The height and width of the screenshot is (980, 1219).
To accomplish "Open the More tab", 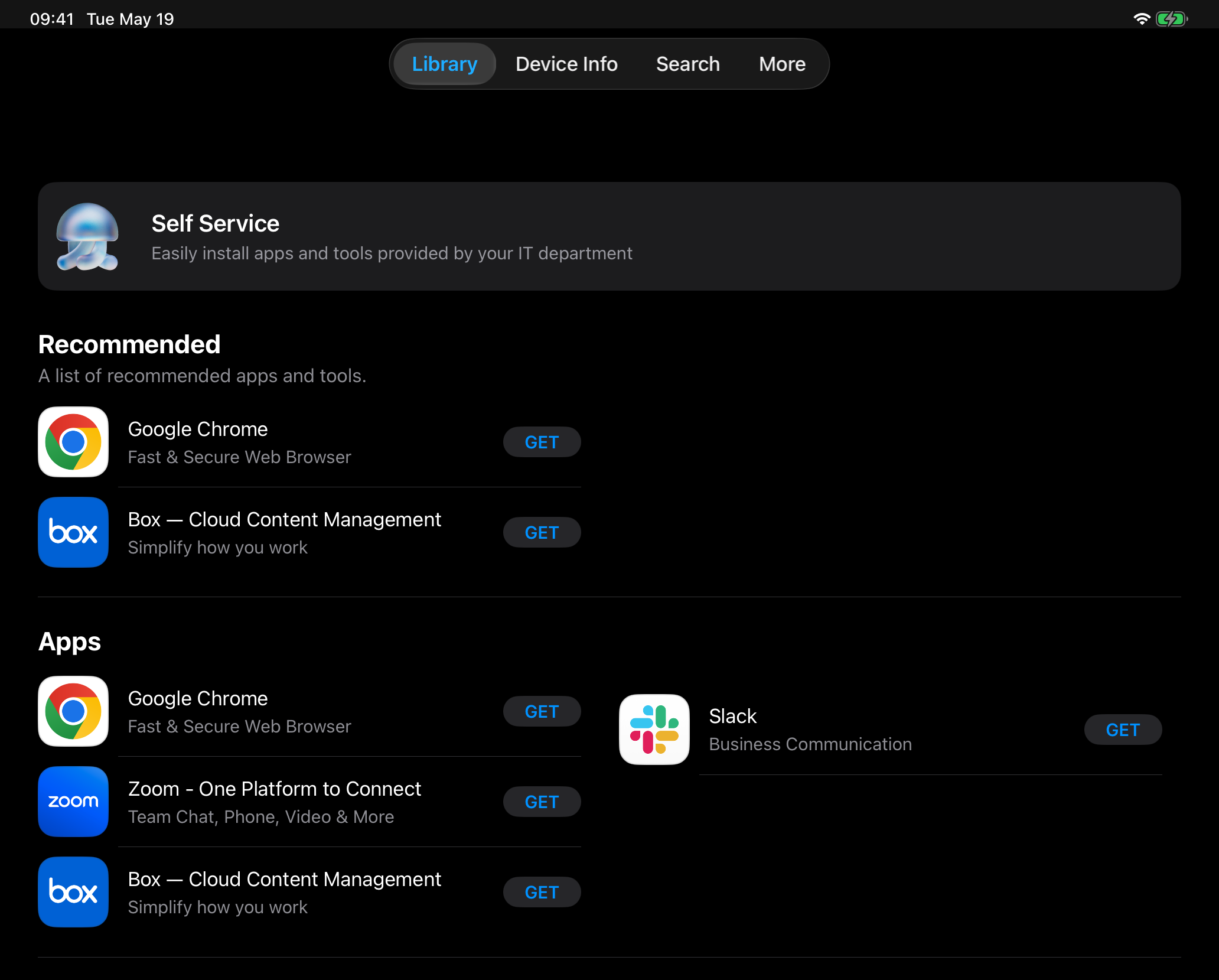I will tap(782, 64).
